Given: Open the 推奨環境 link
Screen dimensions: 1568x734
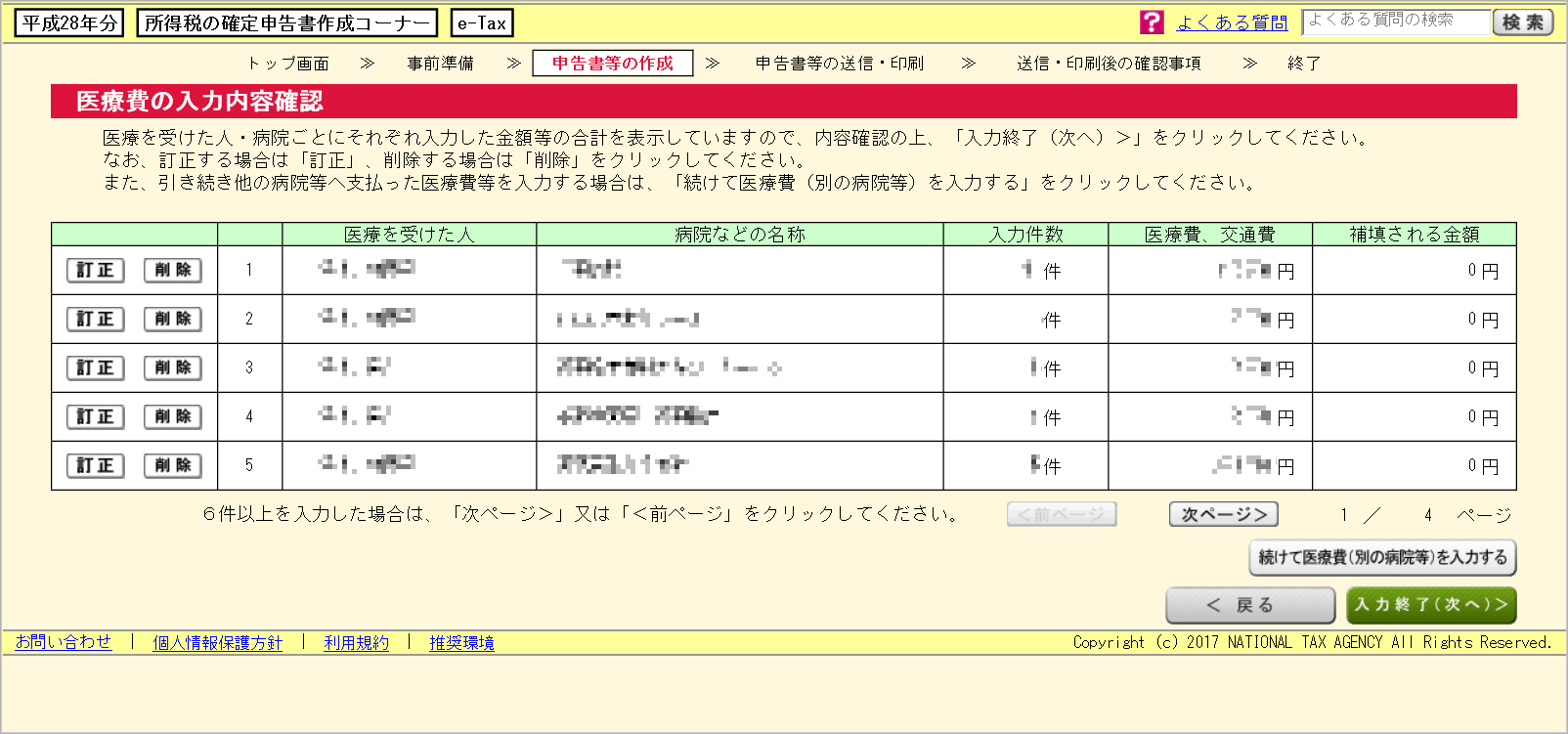Looking at the screenshot, I should click(461, 643).
